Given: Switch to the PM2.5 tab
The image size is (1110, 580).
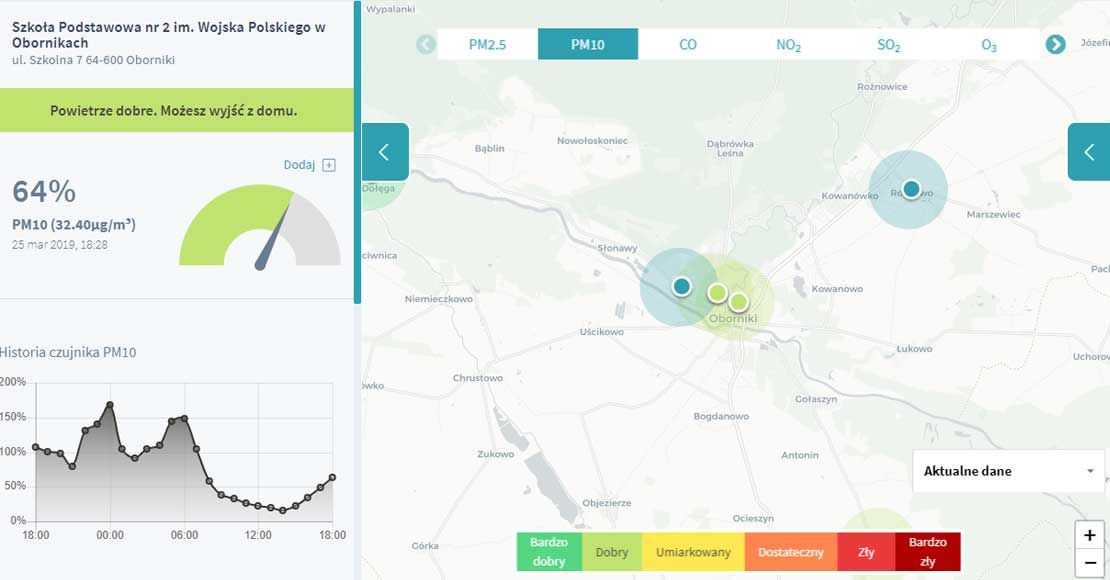Looking at the screenshot, I should [487, 44].
